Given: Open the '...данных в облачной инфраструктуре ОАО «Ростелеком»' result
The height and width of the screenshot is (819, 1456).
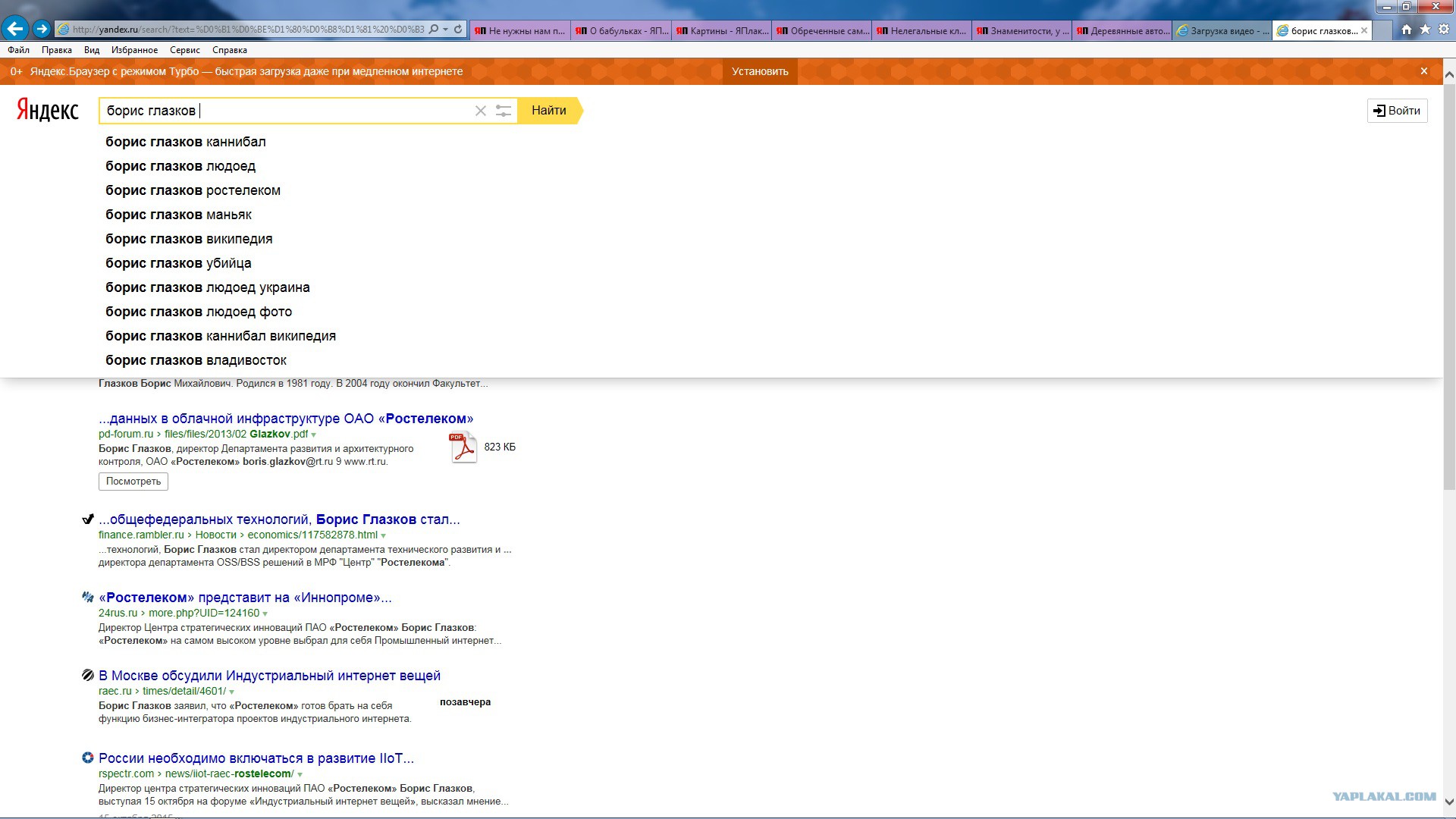Looking at the screenshot, I should (286, 419).
